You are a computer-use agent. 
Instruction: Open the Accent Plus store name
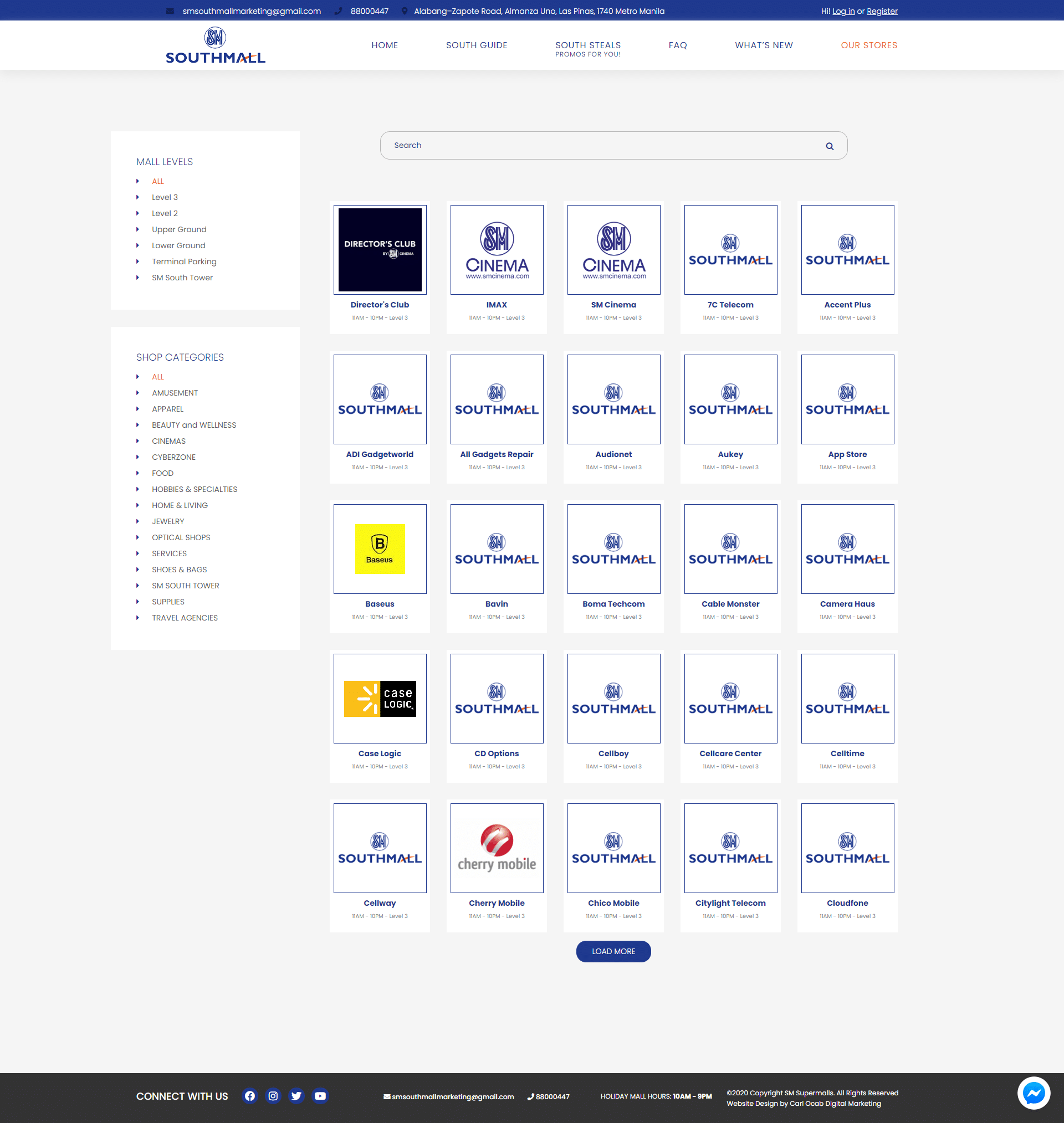click(x=847, y=305)
